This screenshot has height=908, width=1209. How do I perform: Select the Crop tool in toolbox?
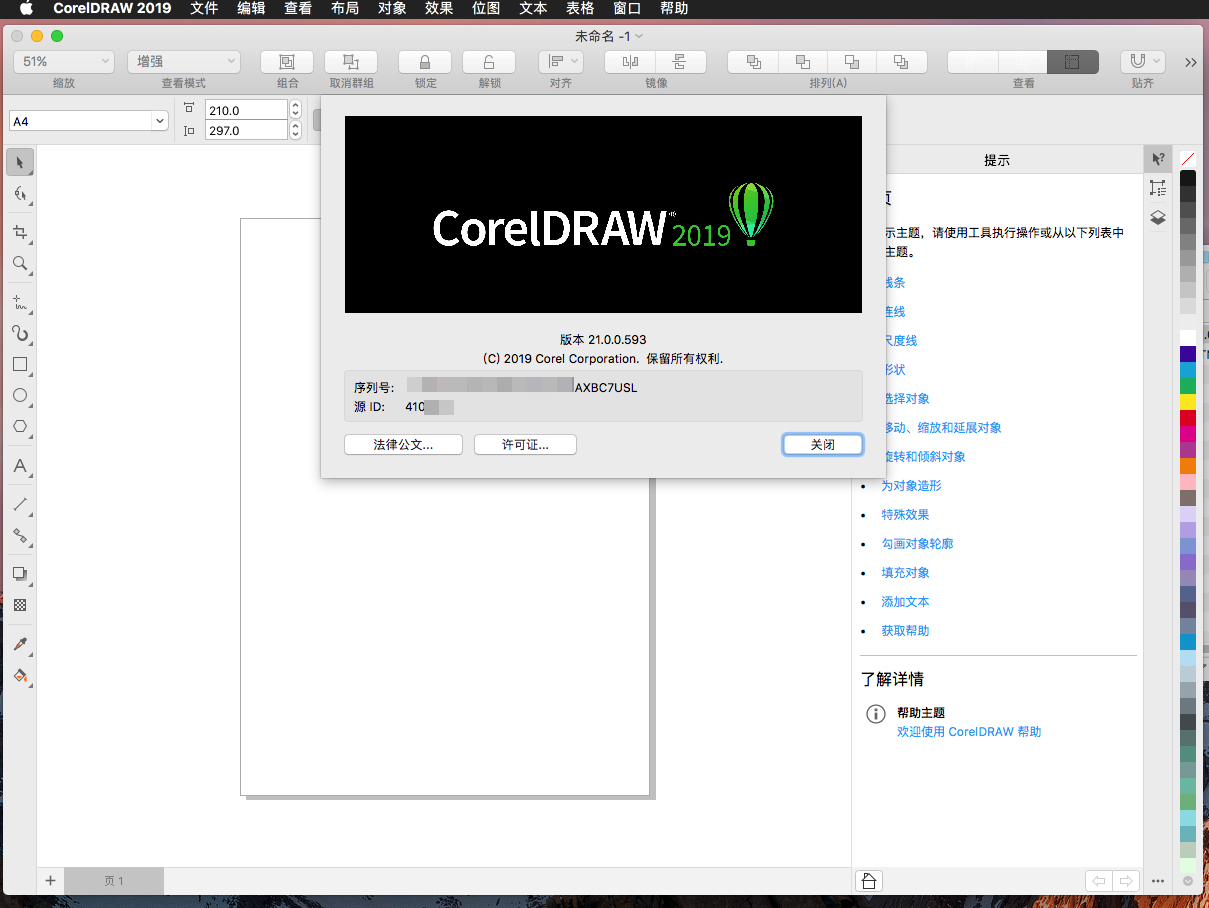point(19,232)
